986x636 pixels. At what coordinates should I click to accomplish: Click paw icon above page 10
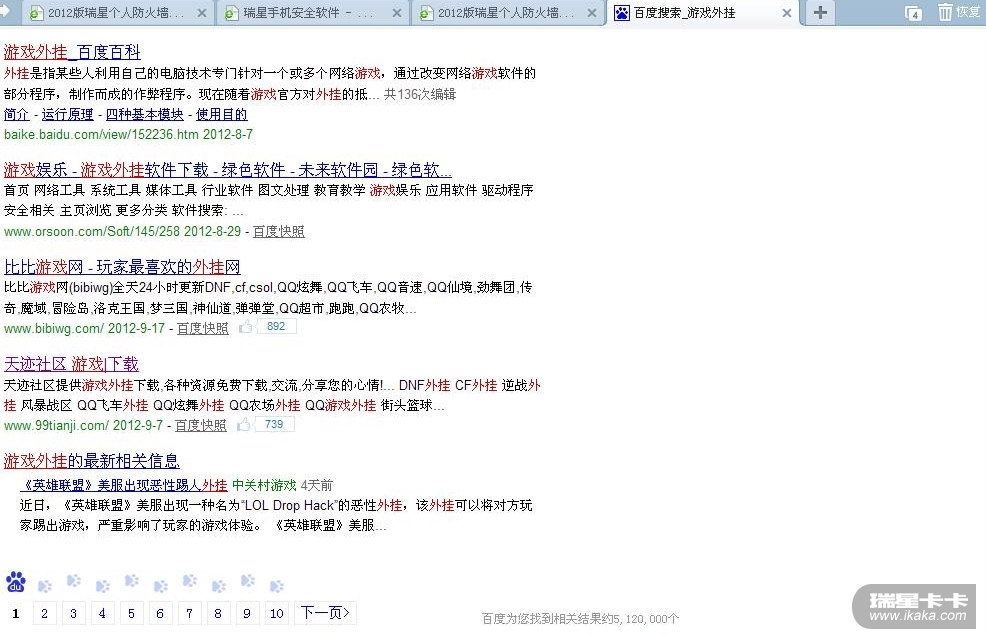277,586
